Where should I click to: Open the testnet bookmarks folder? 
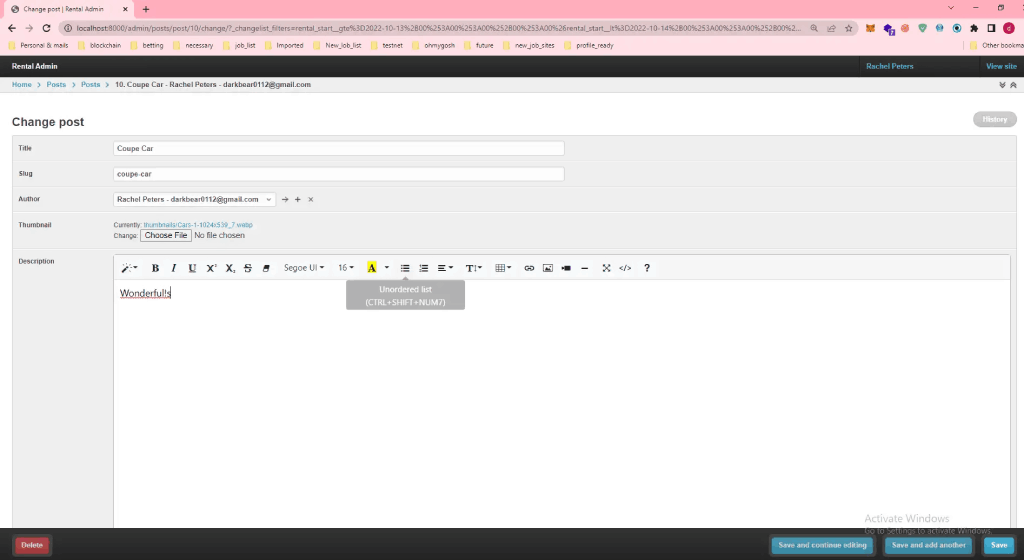point(387,46)
